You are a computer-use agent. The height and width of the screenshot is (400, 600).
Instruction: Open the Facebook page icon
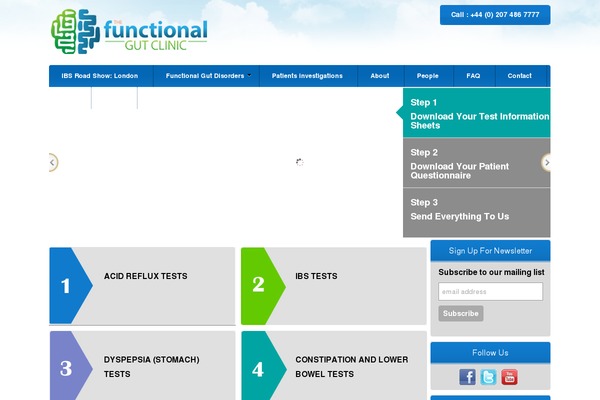coord(467,377)
